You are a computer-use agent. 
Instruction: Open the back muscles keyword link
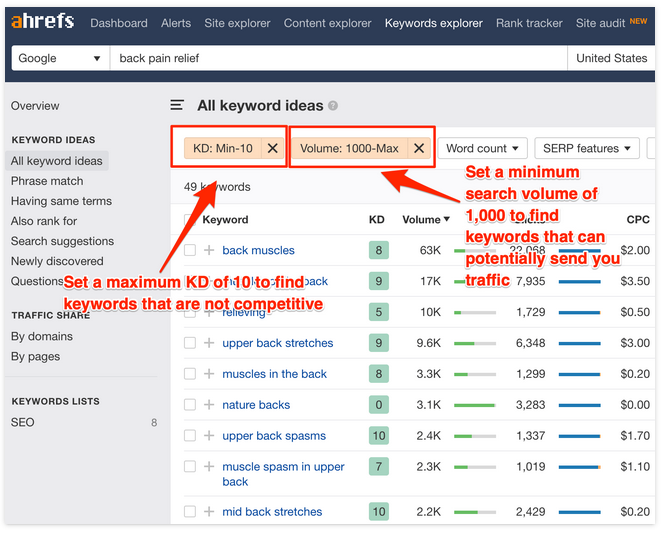pyautogui.click(x=258, y=250)
